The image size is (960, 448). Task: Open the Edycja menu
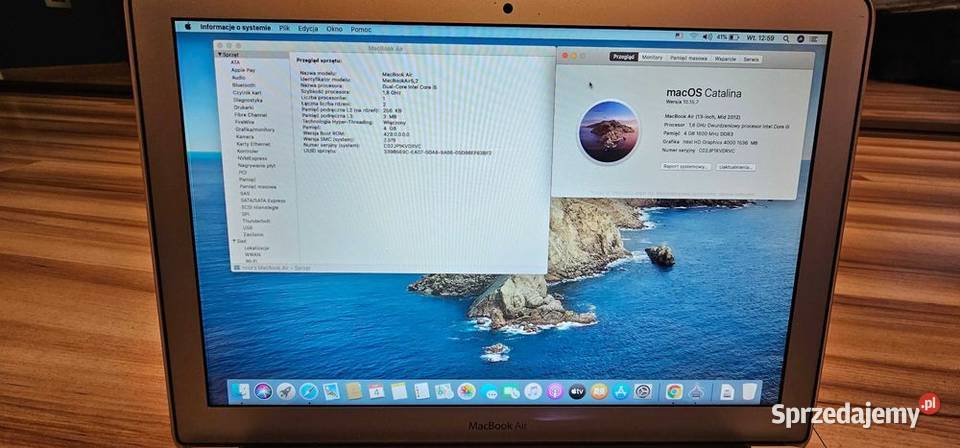[308, 29]
